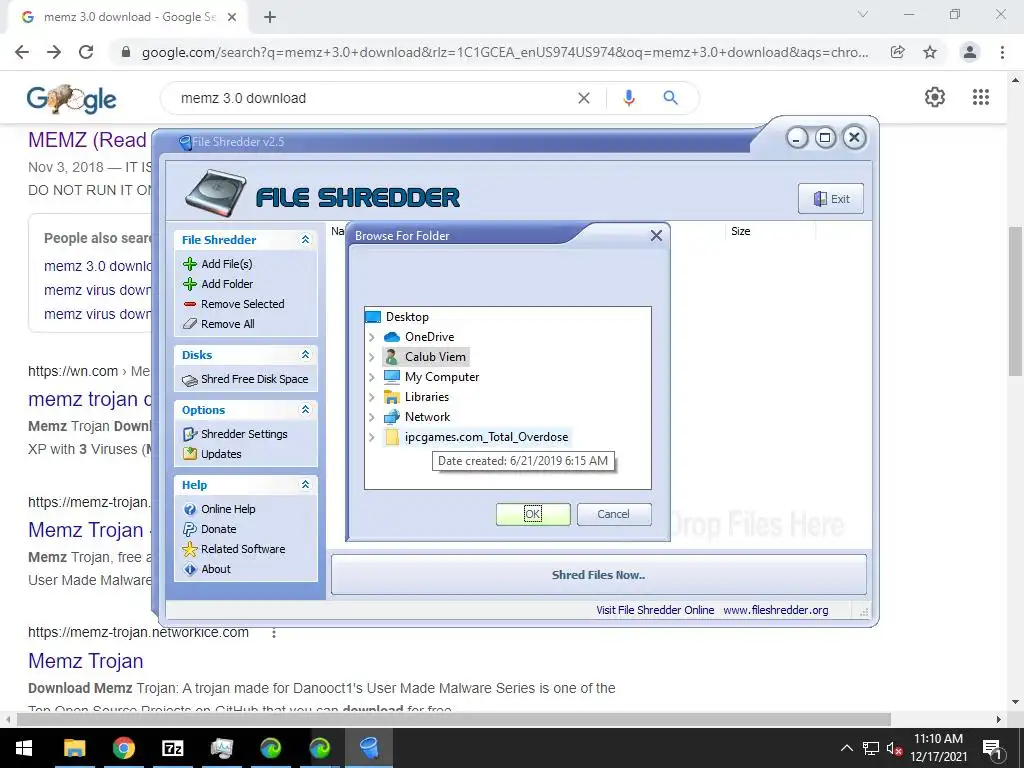Image resolution: width=1024 pixels, height=768 pixels.
Task: Expand the OneDrive tree node
Action: click(372, 337)
